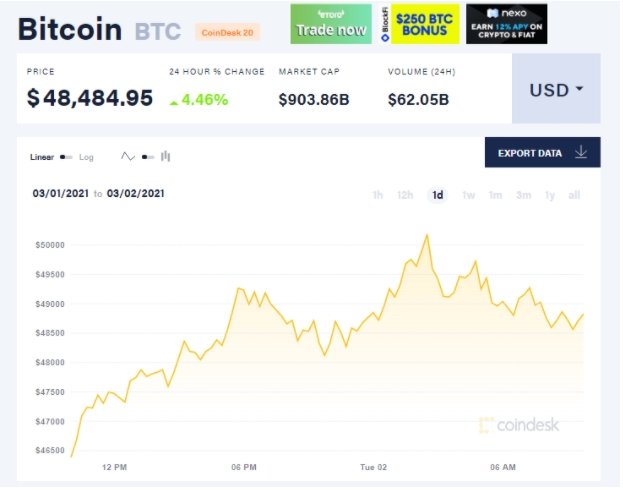Click the start date 03/01/2021
This screenshot has width=623, height=490.
tap(60, 194)
